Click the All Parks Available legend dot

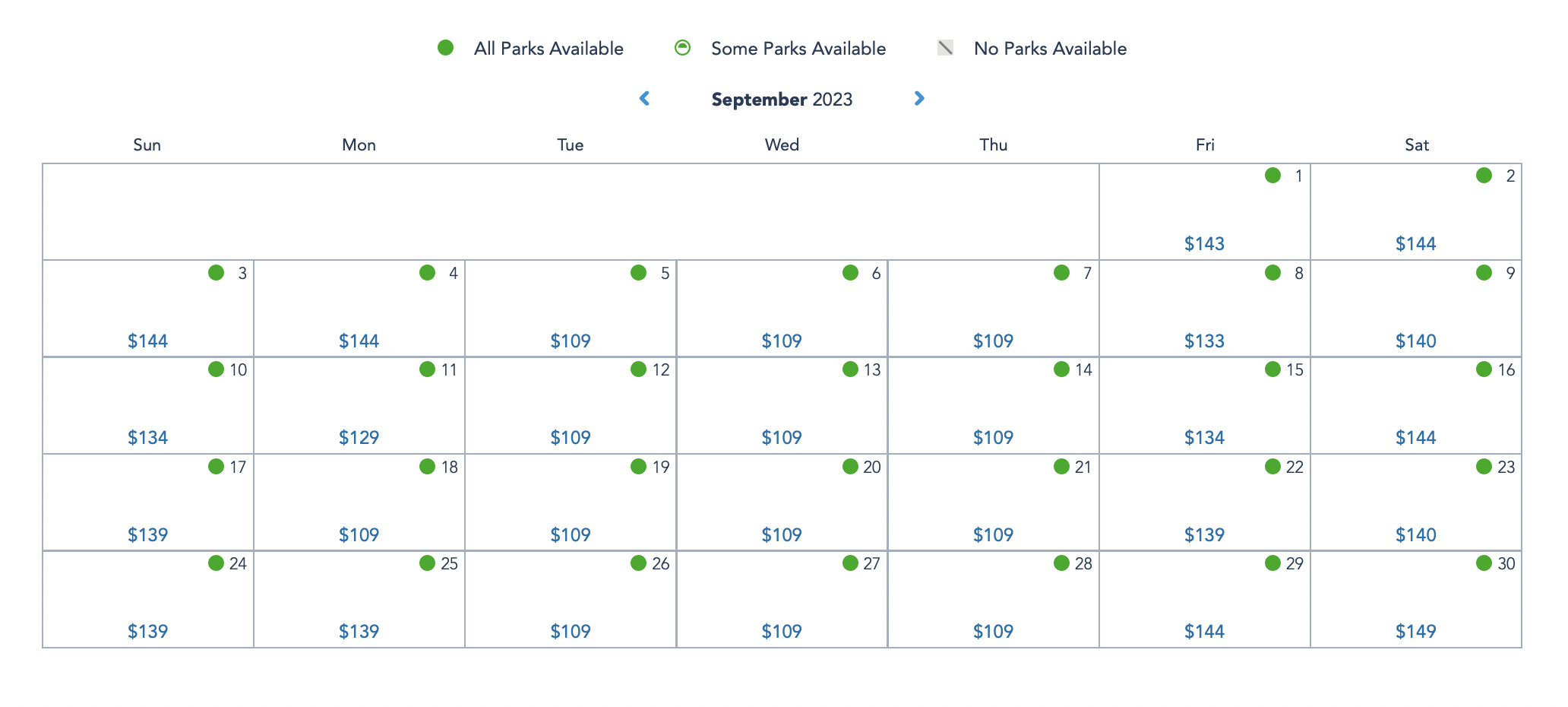[446, 48]
